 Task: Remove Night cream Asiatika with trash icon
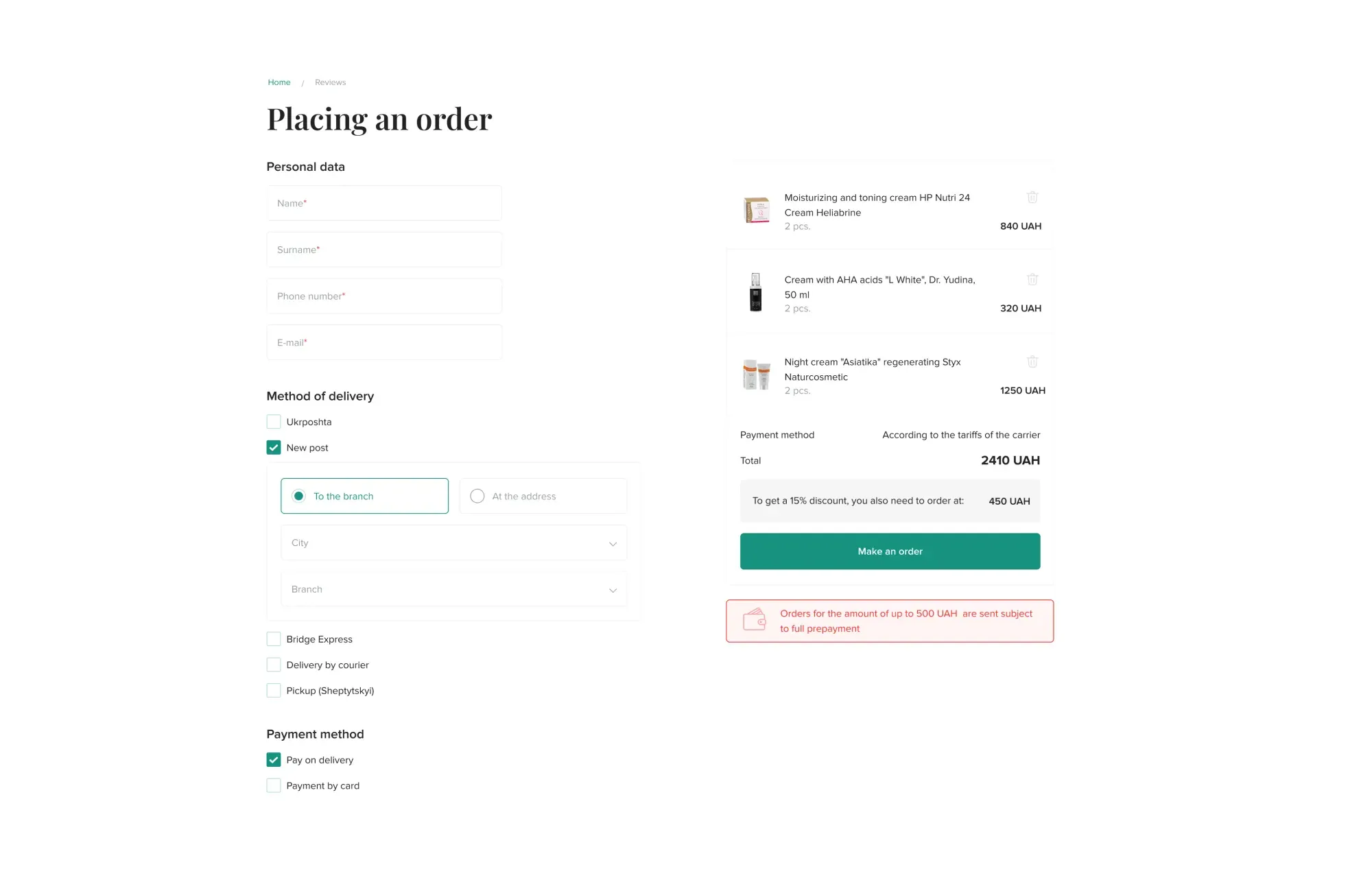click(x=1032, y=361)
